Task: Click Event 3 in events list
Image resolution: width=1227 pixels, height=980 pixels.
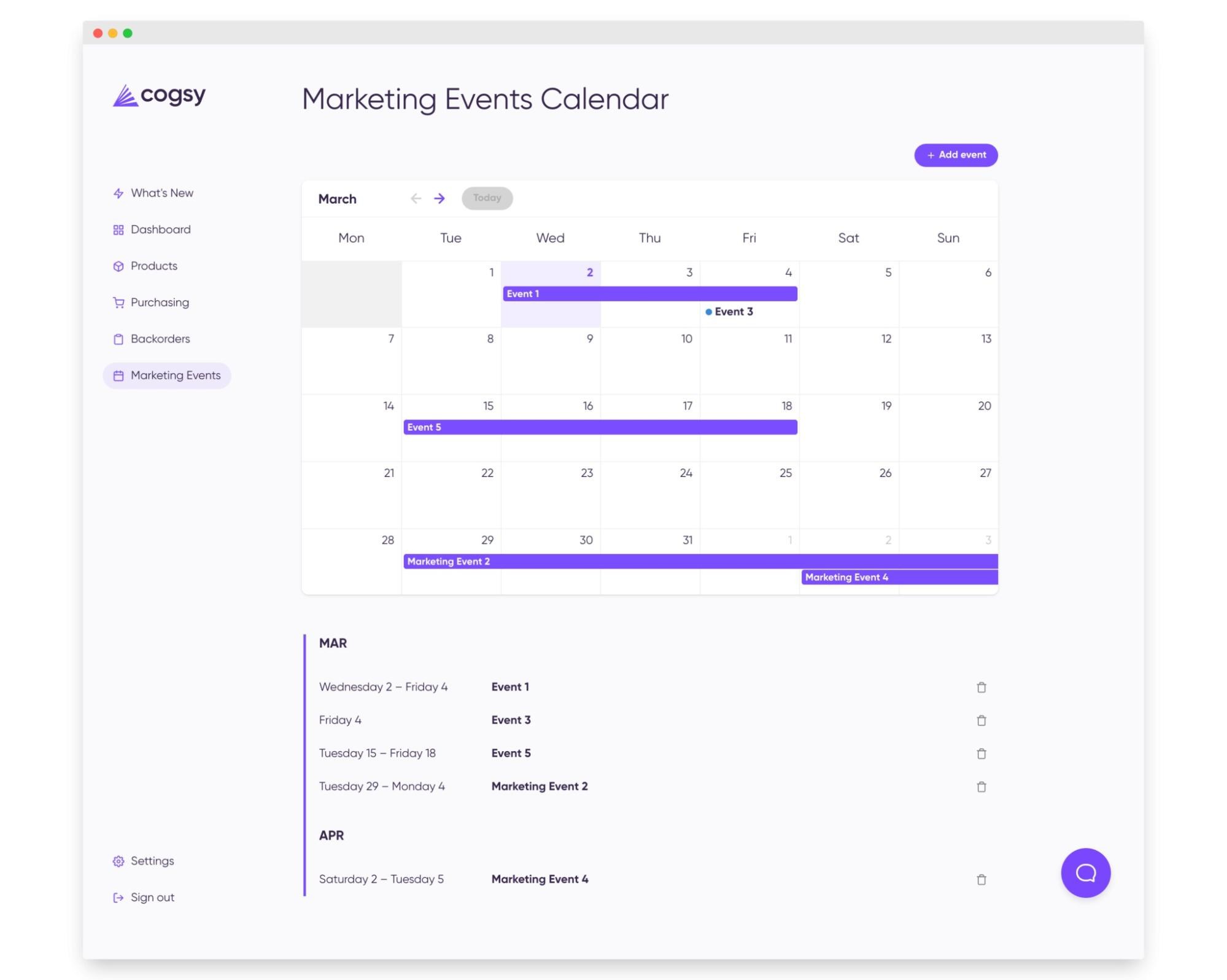Action: point(511,720)
